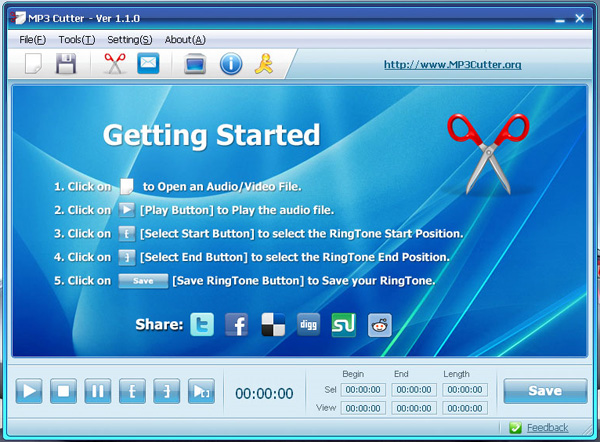
Task: Click the start bracket icon in step 3
Action: (127, 234)
